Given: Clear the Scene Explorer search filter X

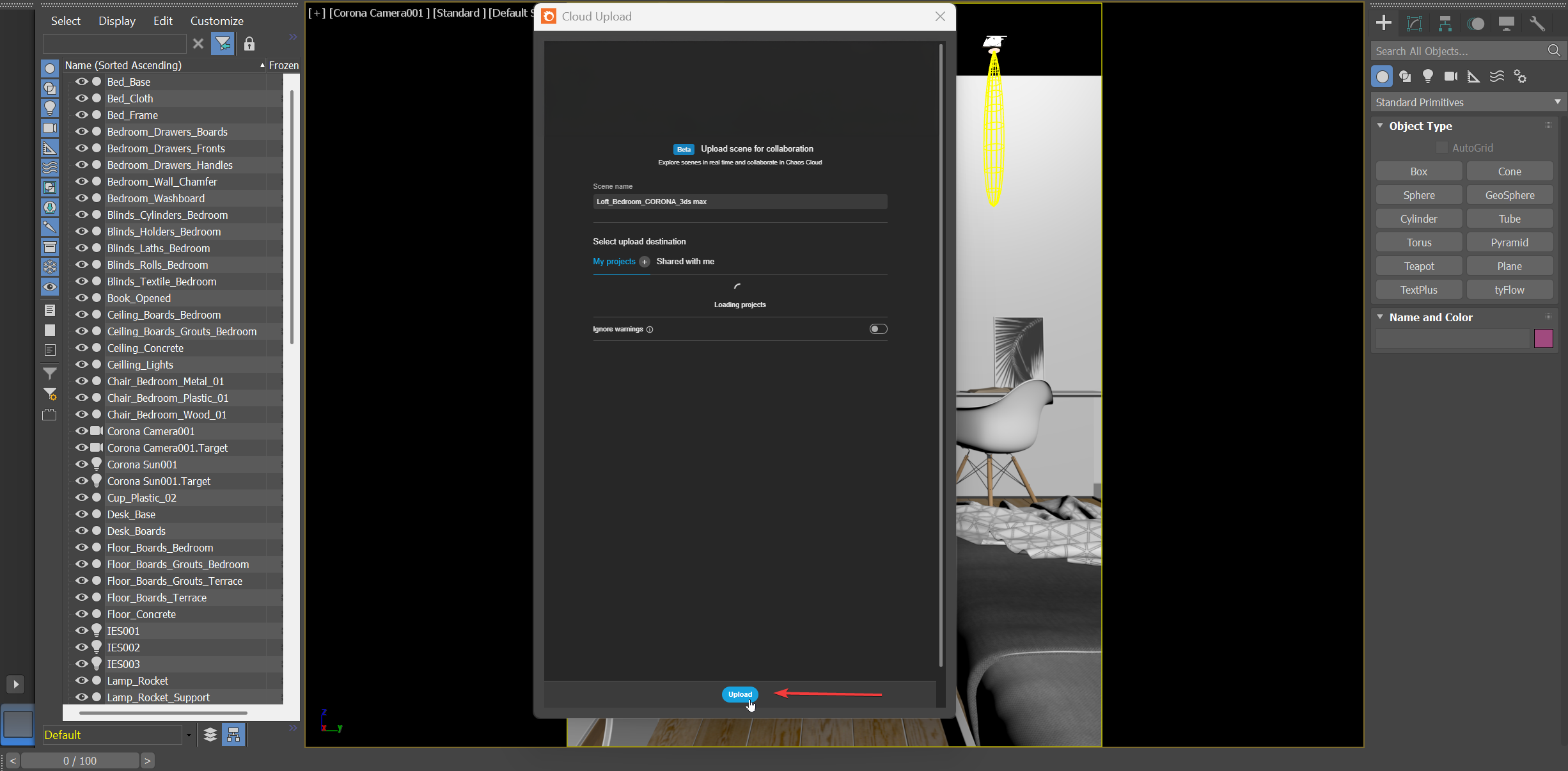Looking at the screenshot, I should pyautogui.click(x=198, y=44).
